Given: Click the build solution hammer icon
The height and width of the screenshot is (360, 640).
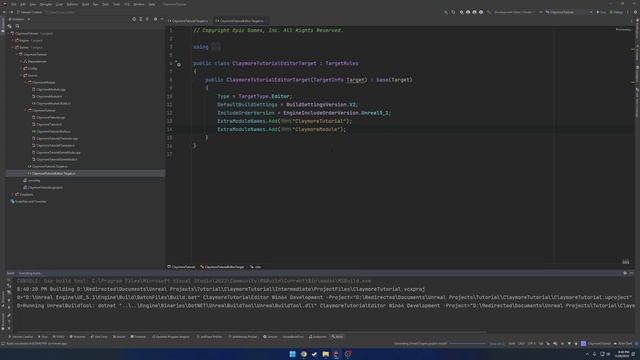Looking at the screenshot, I should (446, 12).
